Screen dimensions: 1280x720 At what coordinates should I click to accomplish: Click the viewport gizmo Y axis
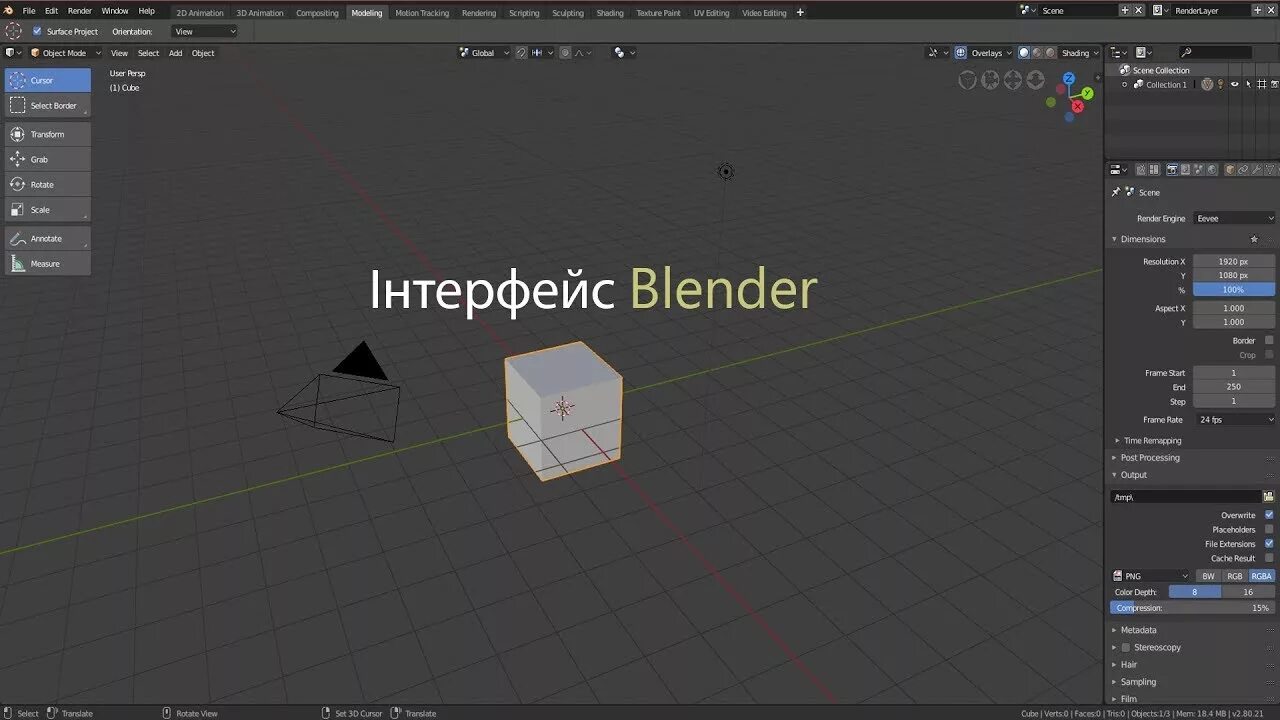[x=1088, y=92]
